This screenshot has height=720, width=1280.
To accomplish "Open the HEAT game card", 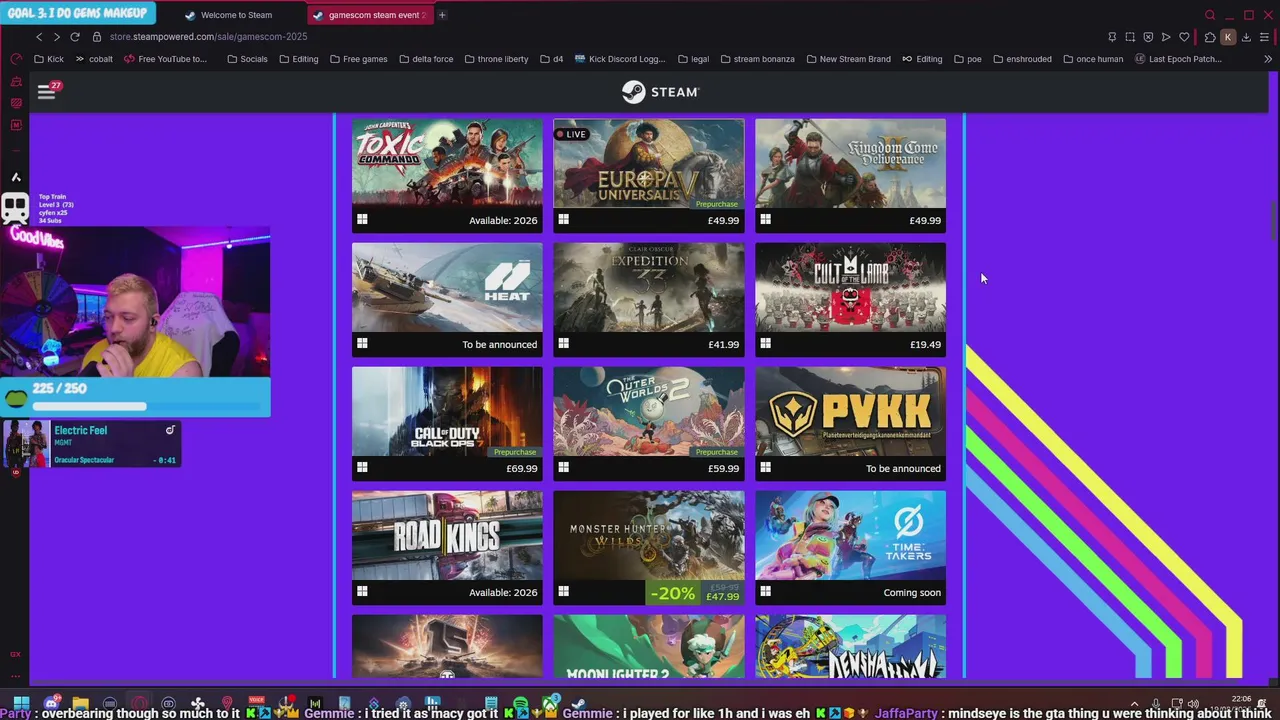I will point(447,299).
